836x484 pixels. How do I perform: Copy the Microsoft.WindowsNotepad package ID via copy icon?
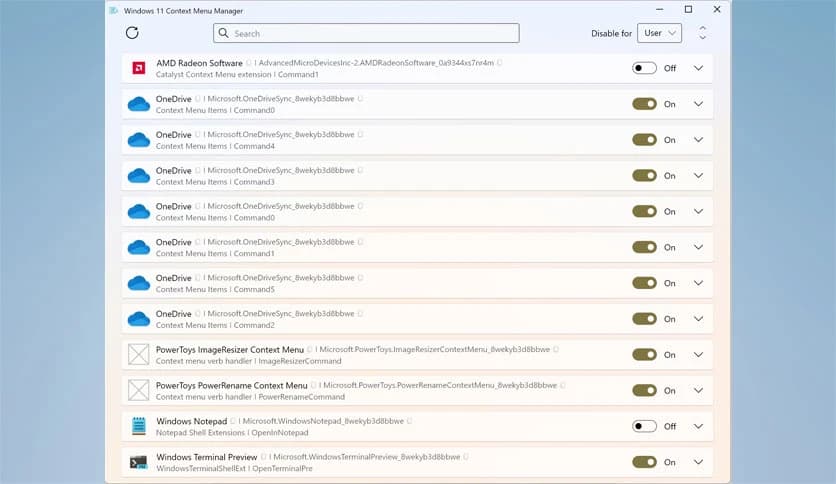pyautogui.click(x=409, y=421)
